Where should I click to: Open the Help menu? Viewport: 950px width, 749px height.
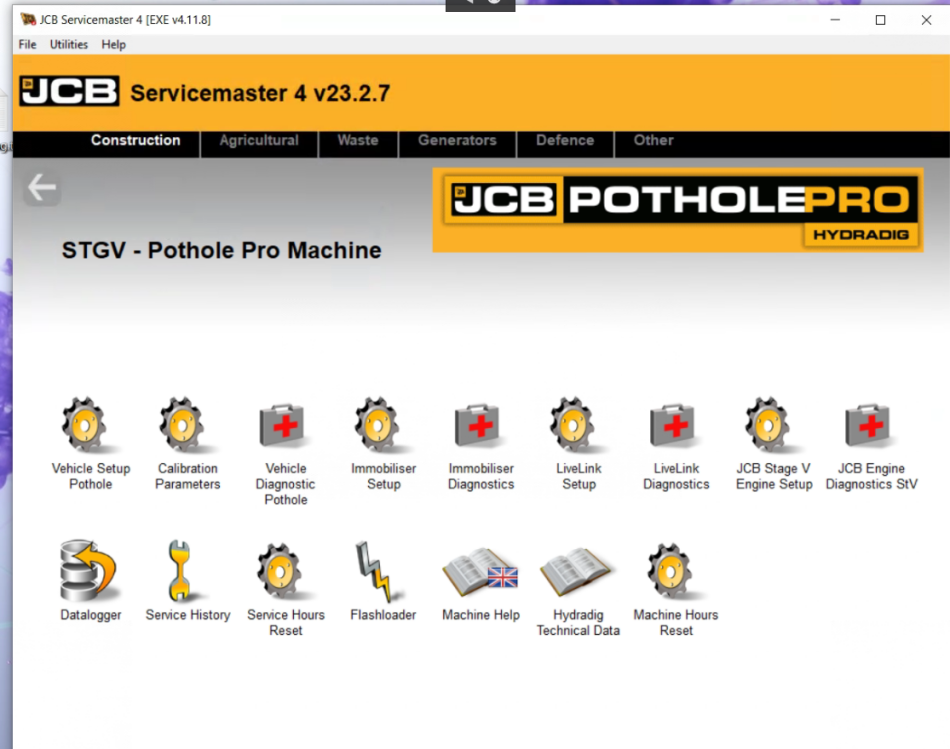tap(113, 44)
